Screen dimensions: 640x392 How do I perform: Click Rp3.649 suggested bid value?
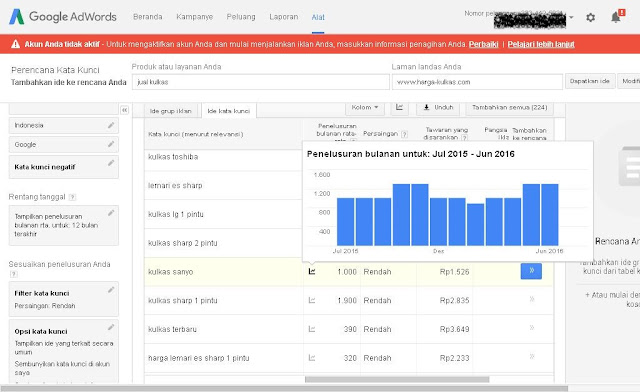[x=454, y=329]
